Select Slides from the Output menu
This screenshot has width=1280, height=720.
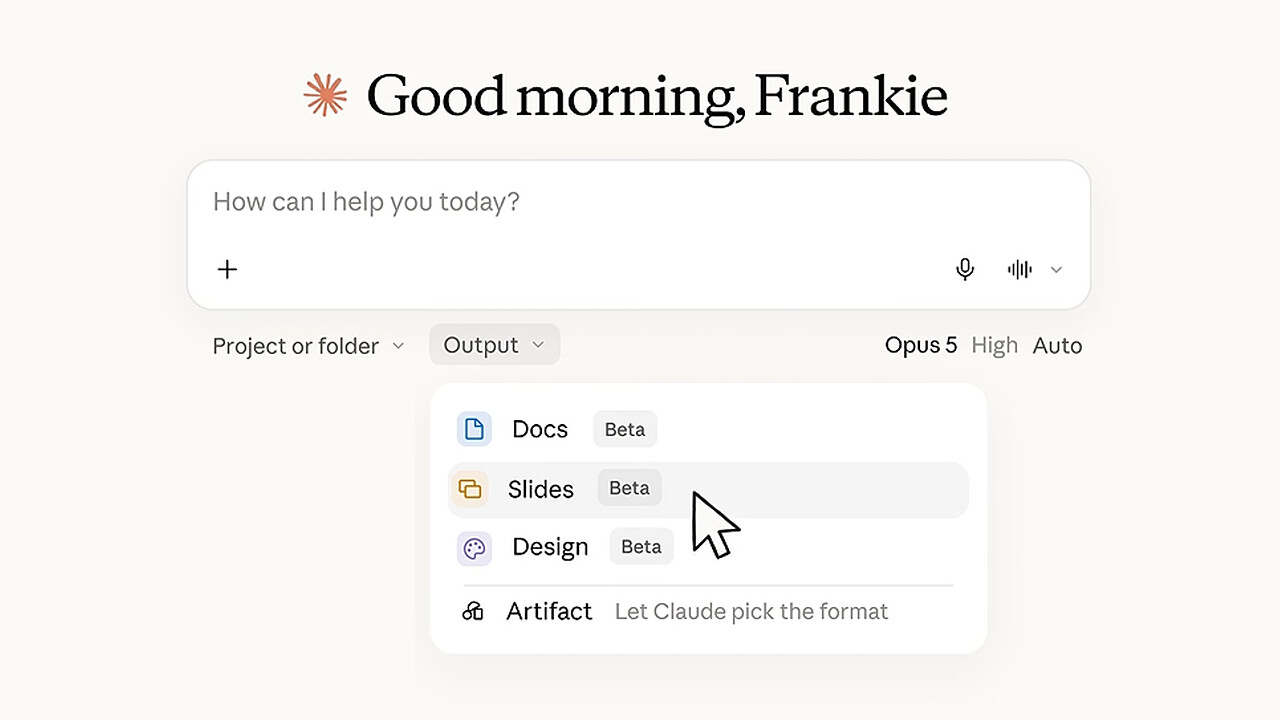pos(708,489)
